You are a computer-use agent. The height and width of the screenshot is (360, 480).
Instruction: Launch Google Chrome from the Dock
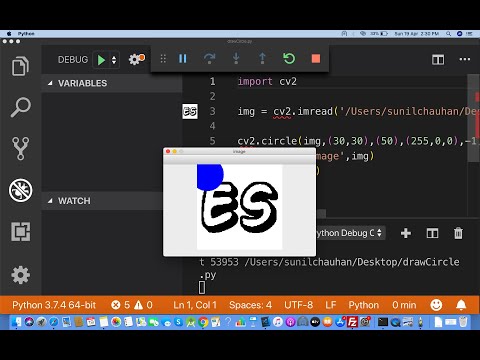pos(203,322)
